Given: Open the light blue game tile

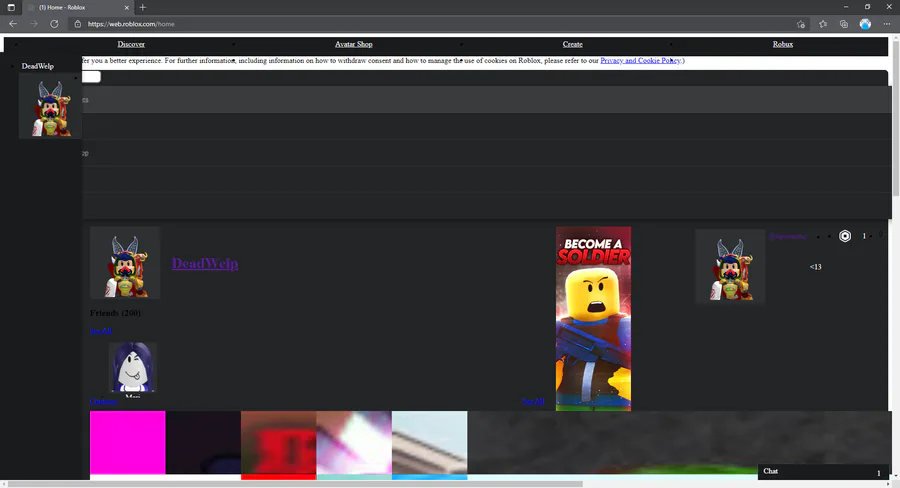Looking at the screenshot, I should coord(429,443).
